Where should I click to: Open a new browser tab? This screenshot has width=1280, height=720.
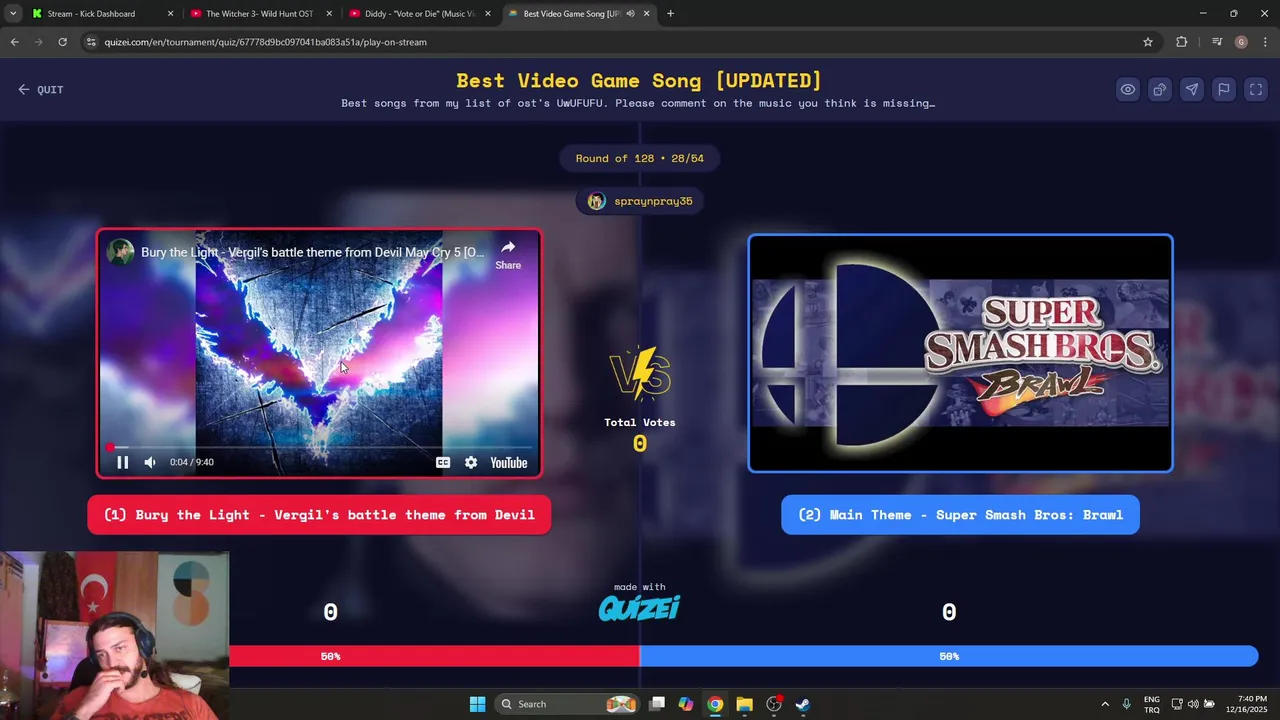pyautogui.click(x=670, y=14)
